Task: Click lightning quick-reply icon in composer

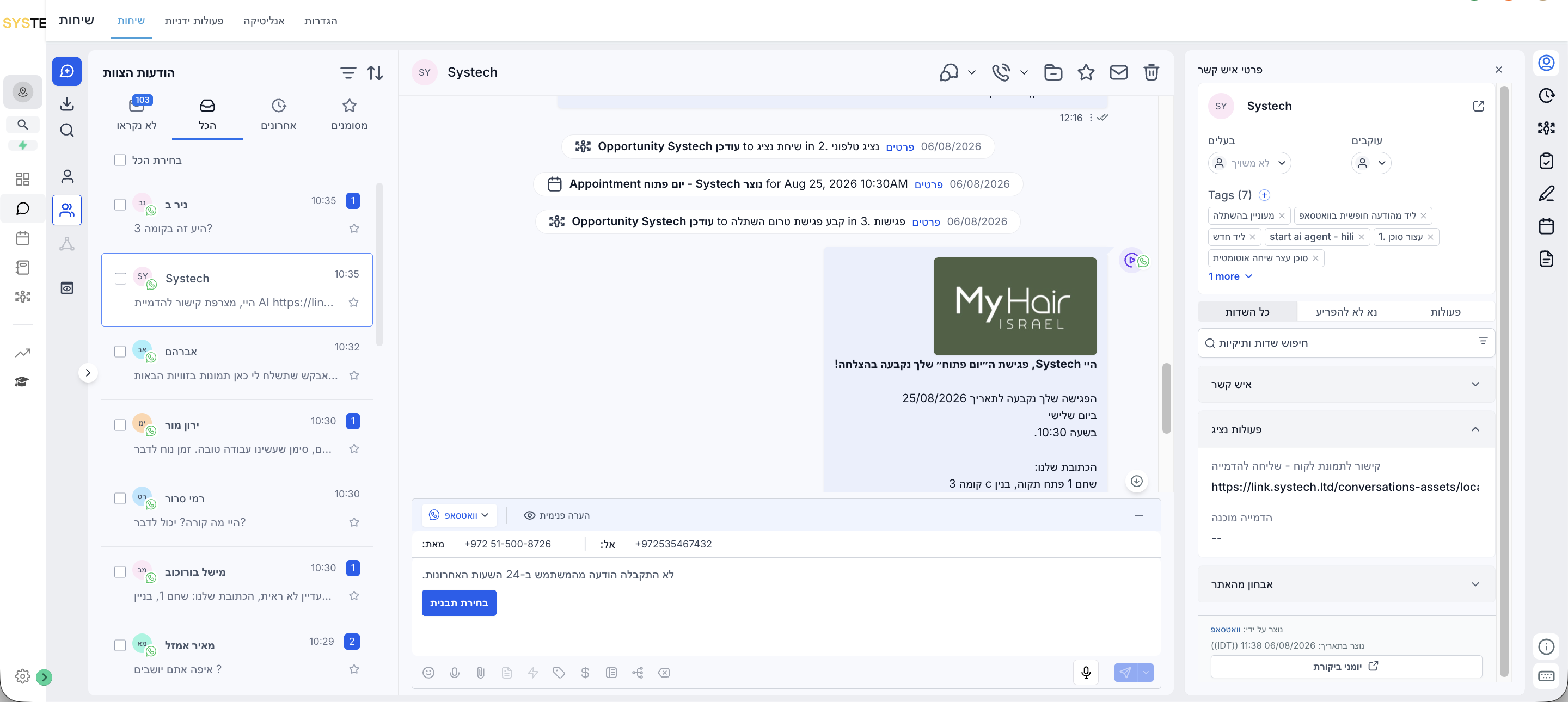Action: (532, 672)
